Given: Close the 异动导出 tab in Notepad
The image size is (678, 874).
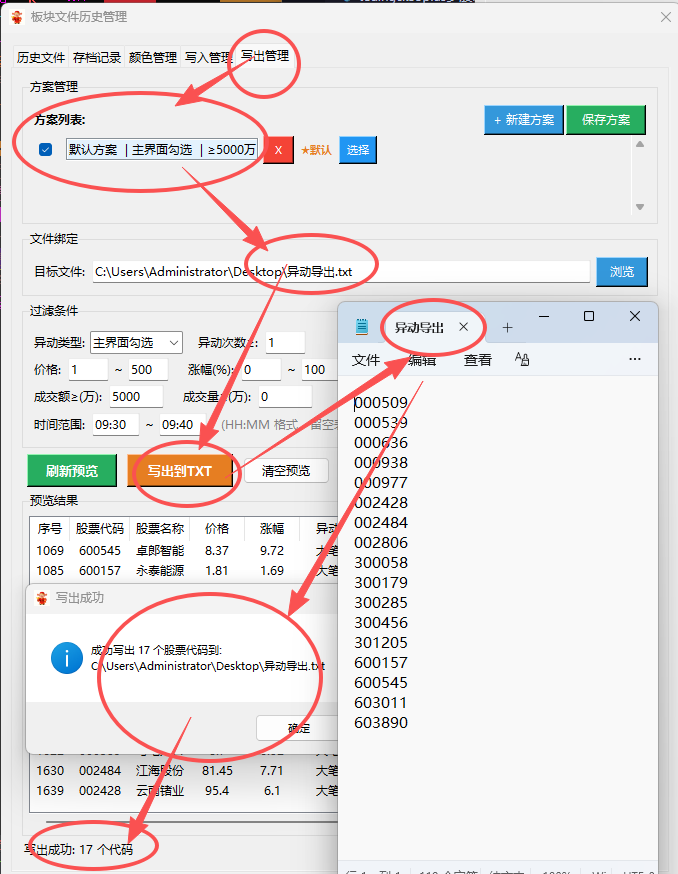Looking at the screenshot, I should coord(463,327).
